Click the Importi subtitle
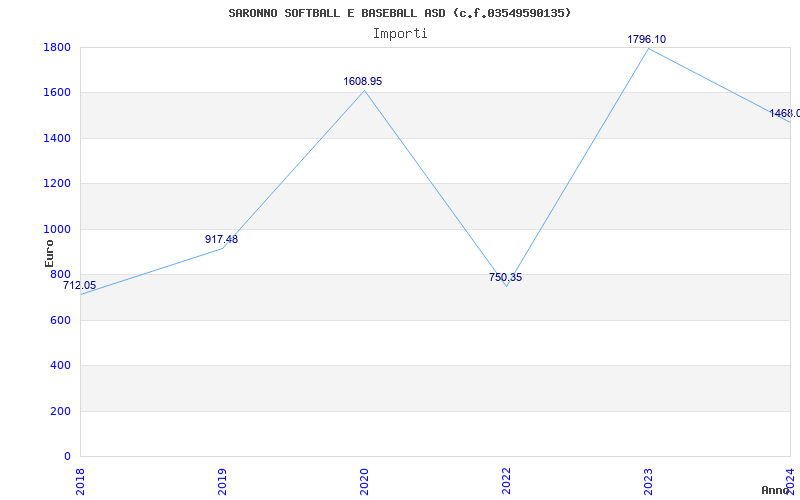The height and width of the screenshot is (500, 800). click(x=400, y=34)
